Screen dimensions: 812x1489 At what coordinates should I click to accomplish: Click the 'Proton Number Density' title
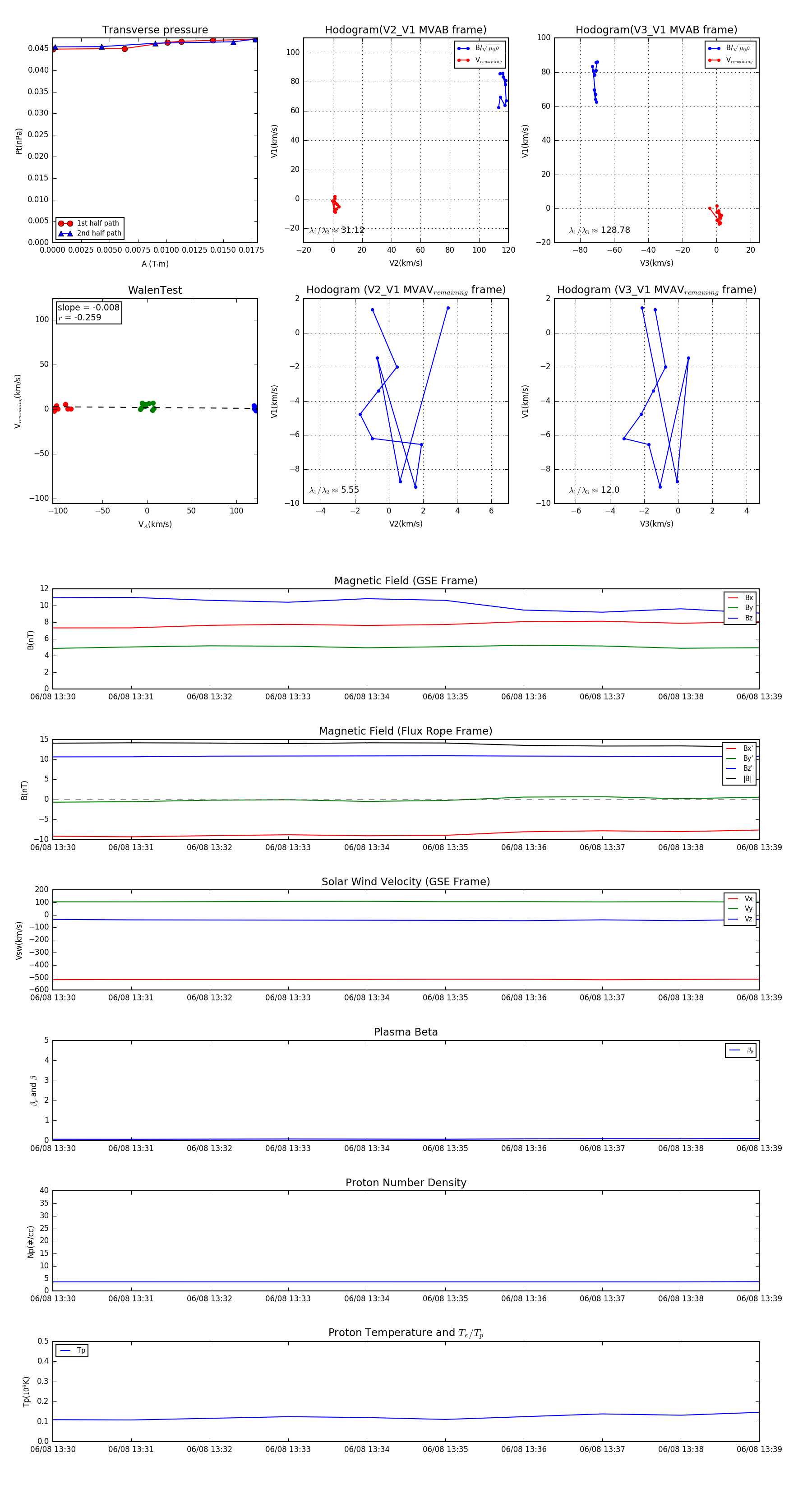pos(406,1183)
